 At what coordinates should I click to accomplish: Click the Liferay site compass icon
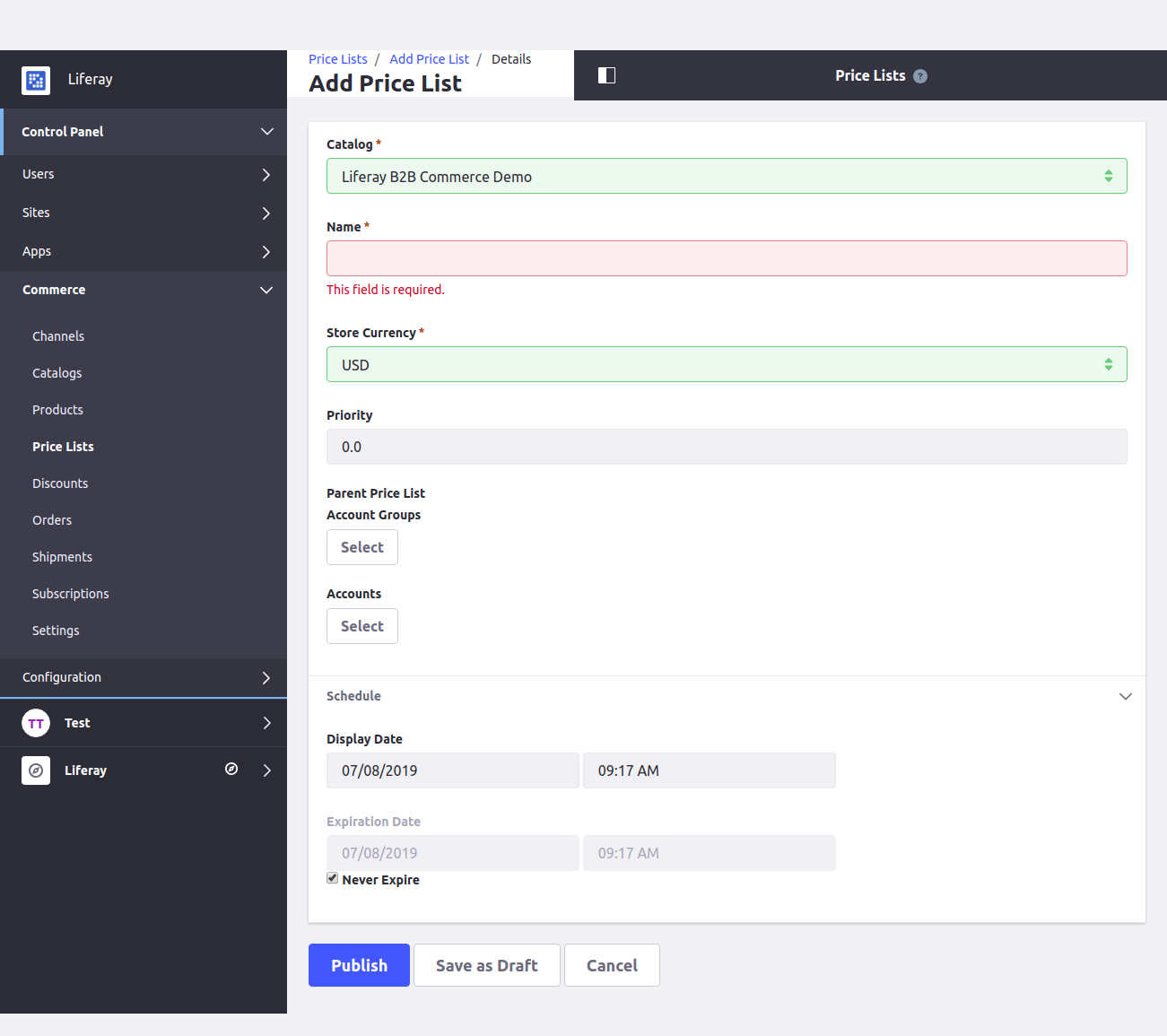[x=36, y=770]
